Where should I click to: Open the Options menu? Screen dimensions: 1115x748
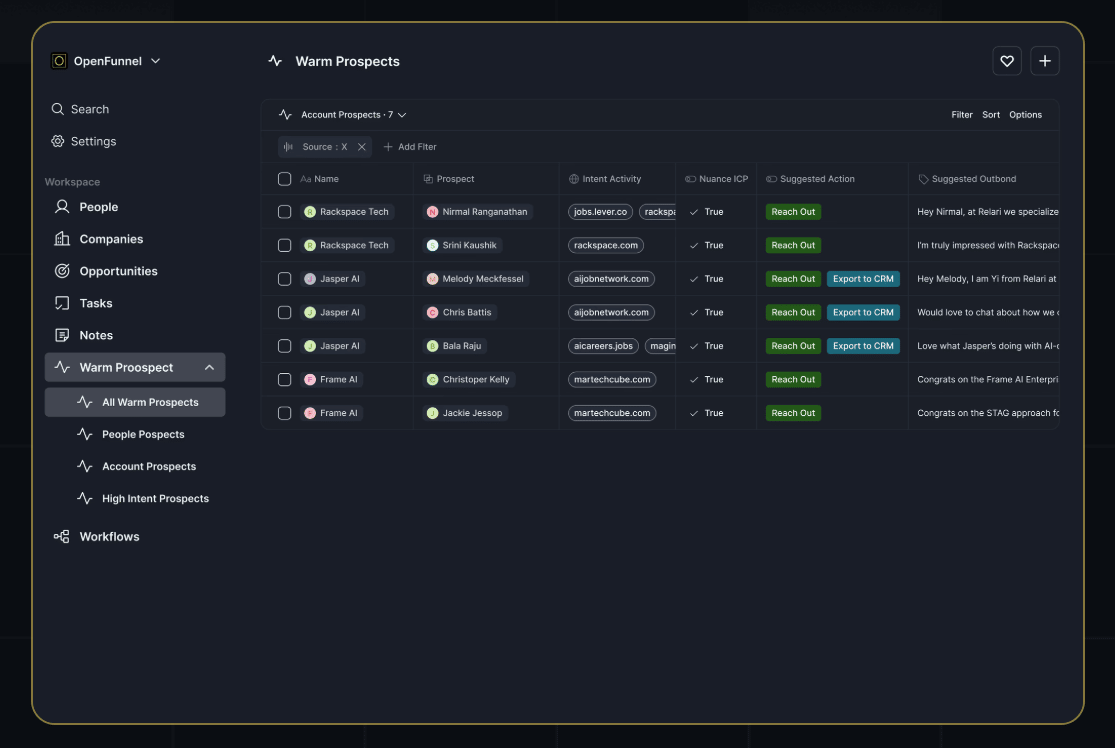[x=1025, y=114]
